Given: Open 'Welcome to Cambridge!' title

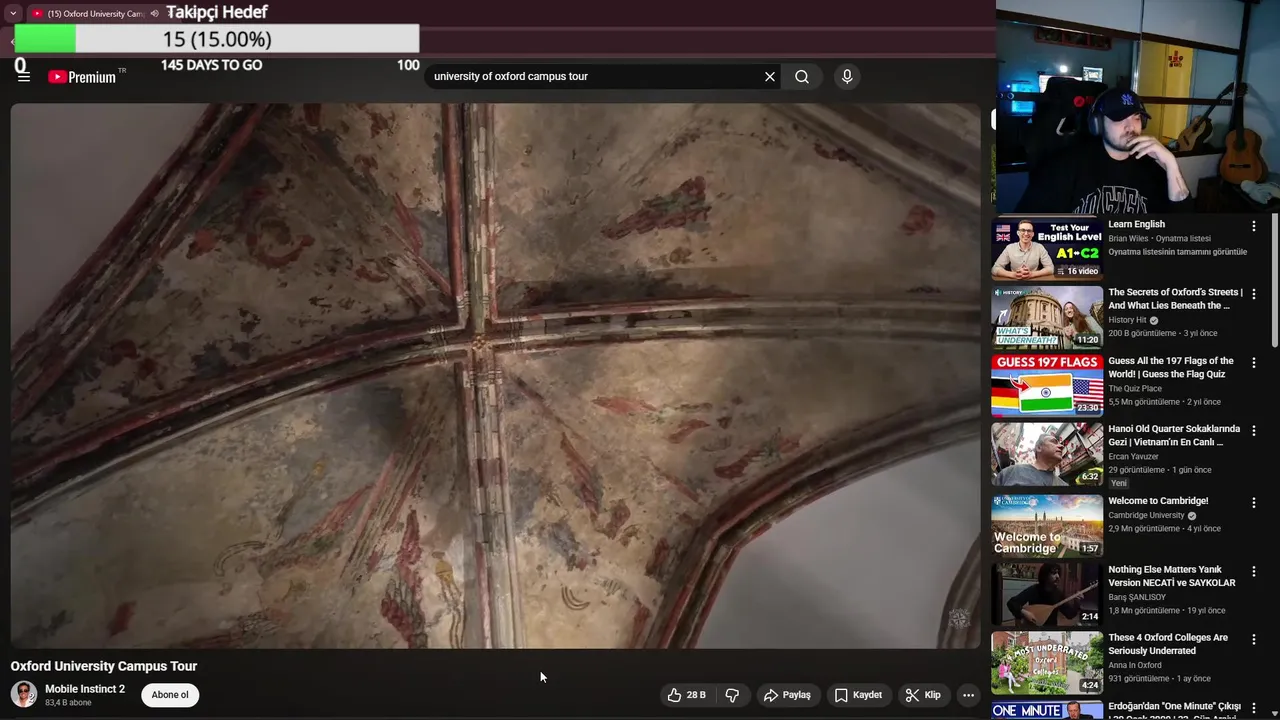Looking at the screenshot, I should tap(1158, 501).
